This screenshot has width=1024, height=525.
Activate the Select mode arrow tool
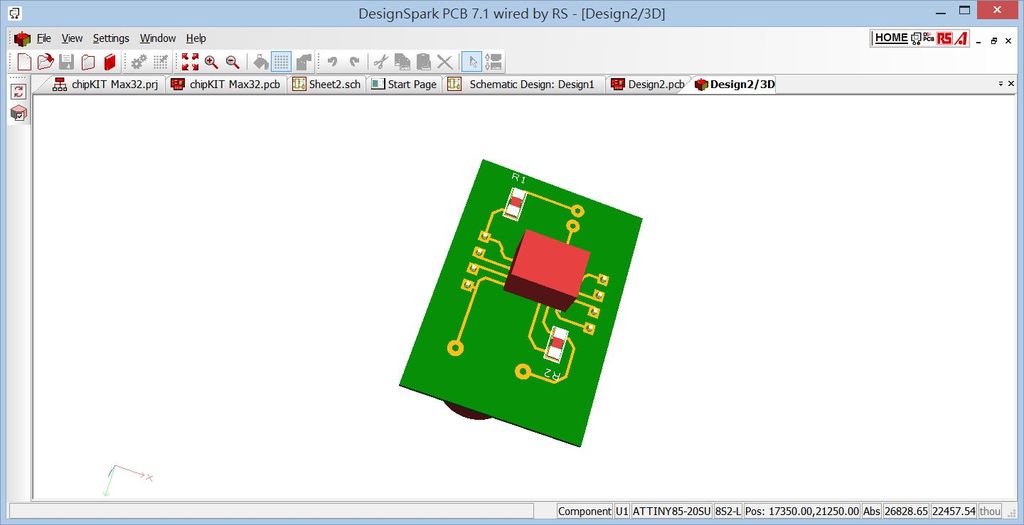tap(472, 62)
